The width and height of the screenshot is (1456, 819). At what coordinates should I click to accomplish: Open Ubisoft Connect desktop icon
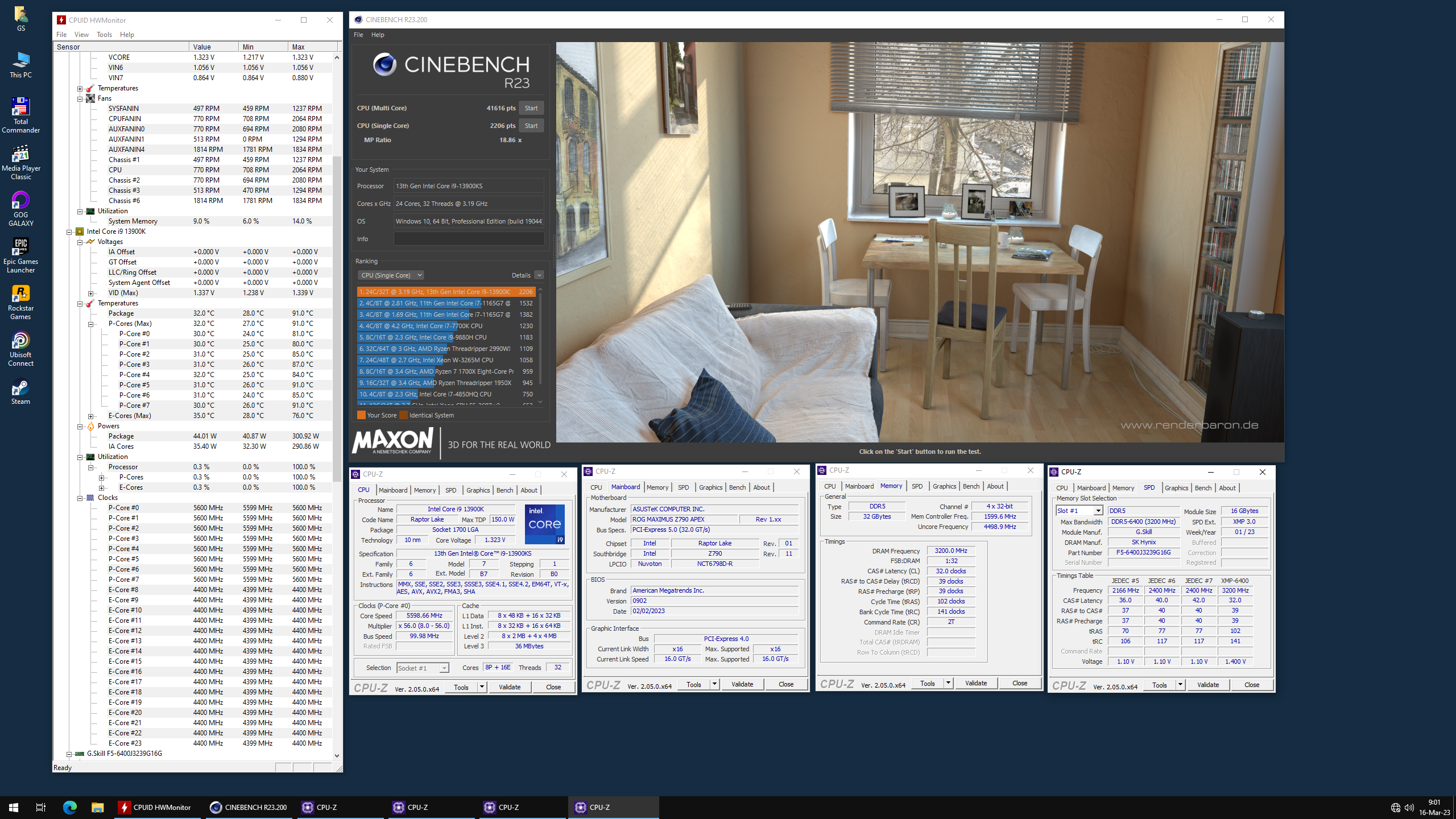coord(20,349)
